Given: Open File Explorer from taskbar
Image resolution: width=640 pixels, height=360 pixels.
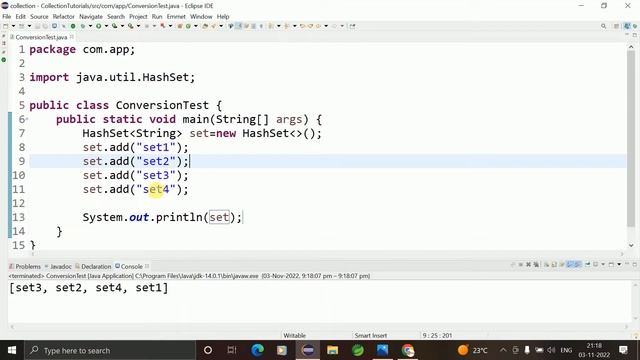Looking at the screenshot, I should (333, 350).
